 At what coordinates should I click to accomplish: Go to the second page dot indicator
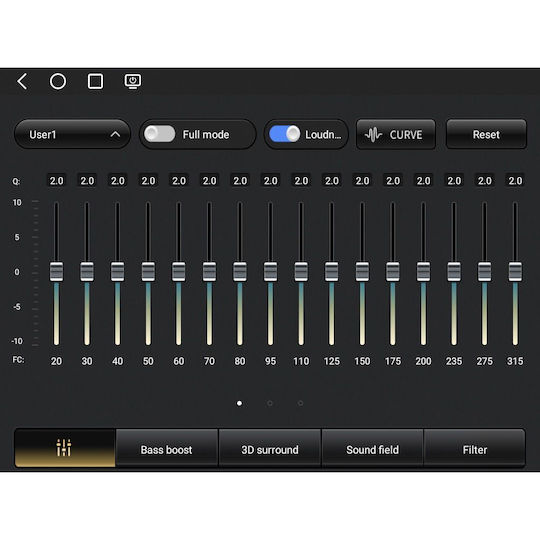coord(270,403)
